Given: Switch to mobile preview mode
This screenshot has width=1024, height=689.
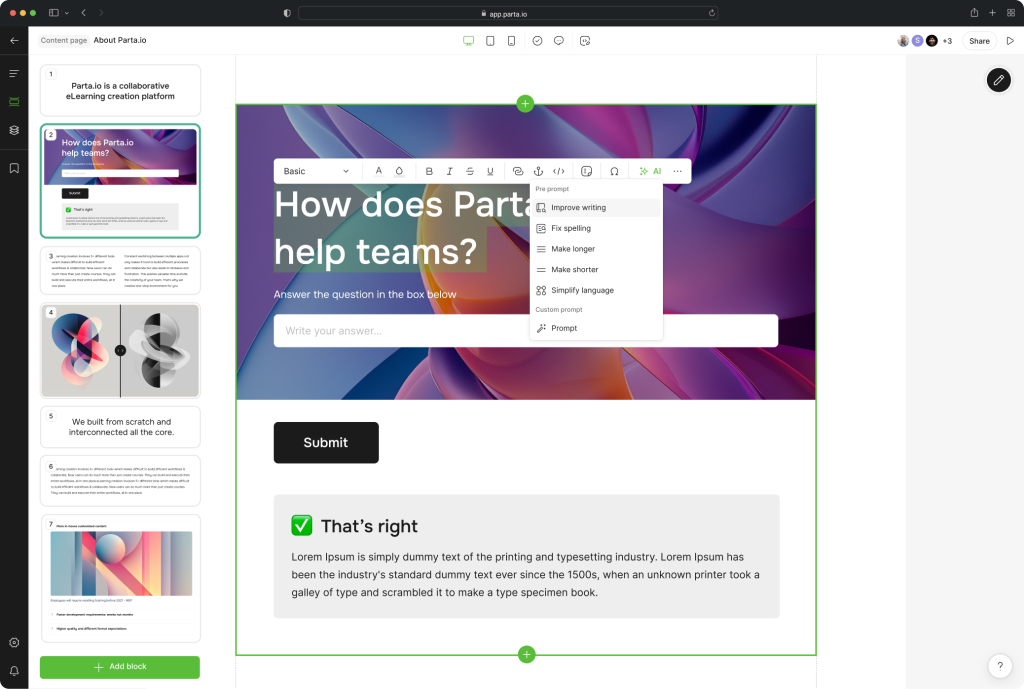Looking at the screenshot, I should coord(511,41).
